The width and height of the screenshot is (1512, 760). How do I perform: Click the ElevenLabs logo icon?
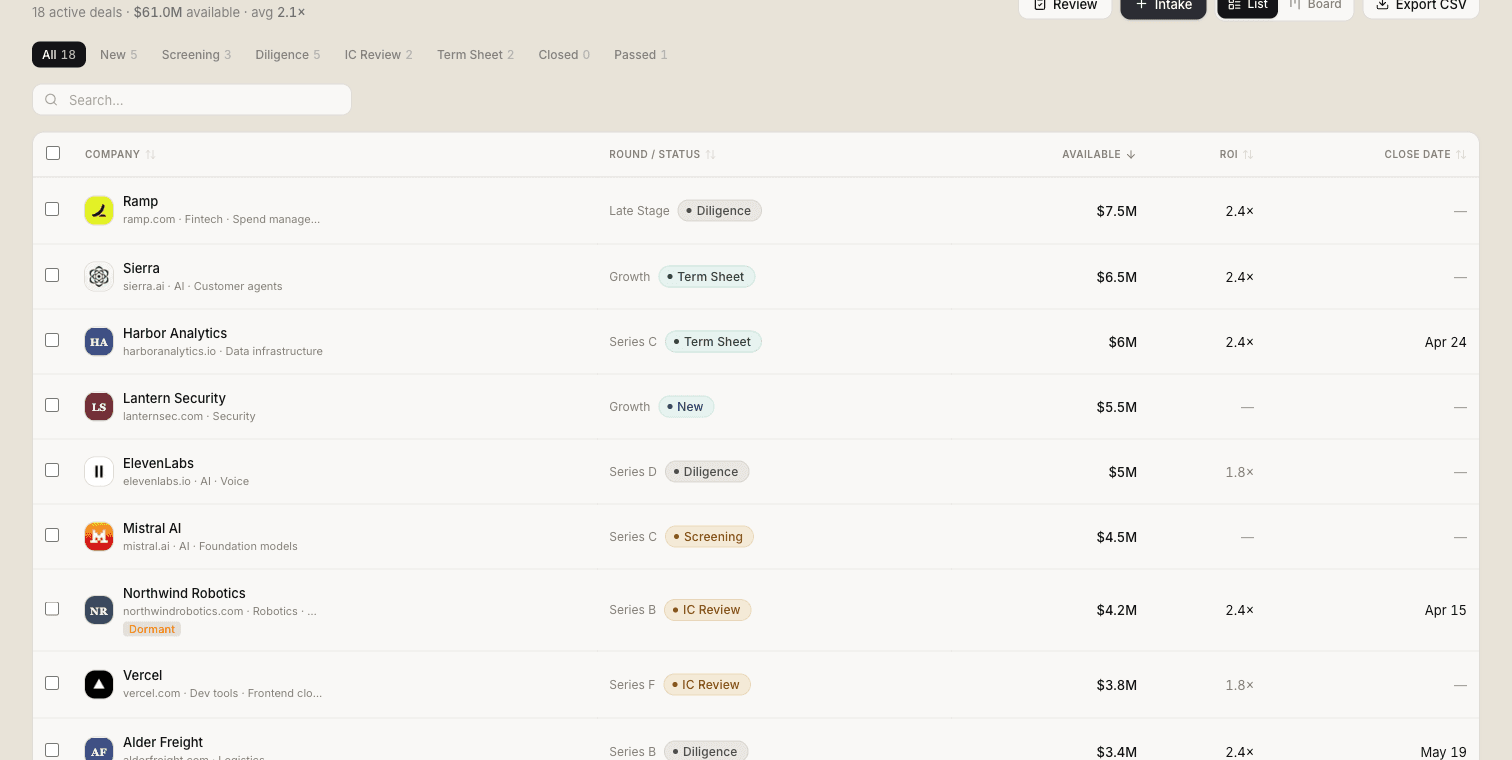pos(99,471)
